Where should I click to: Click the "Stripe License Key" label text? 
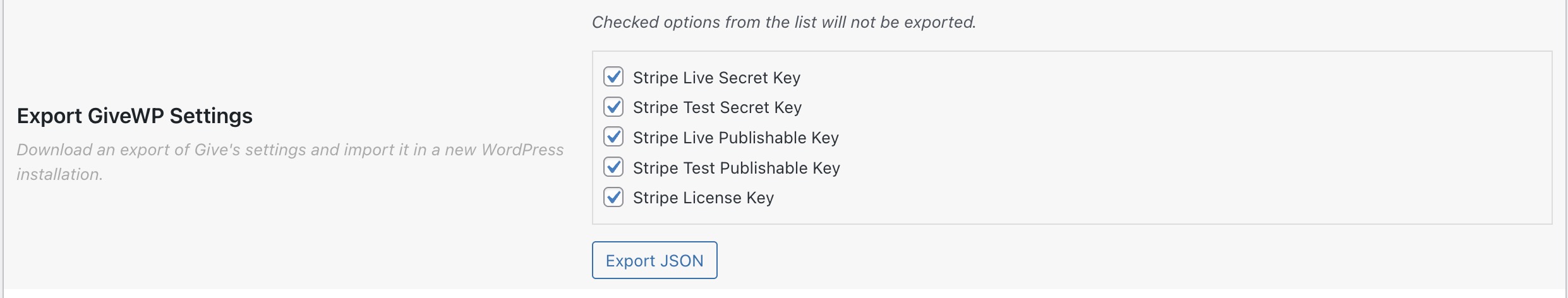tap(703, 198)
